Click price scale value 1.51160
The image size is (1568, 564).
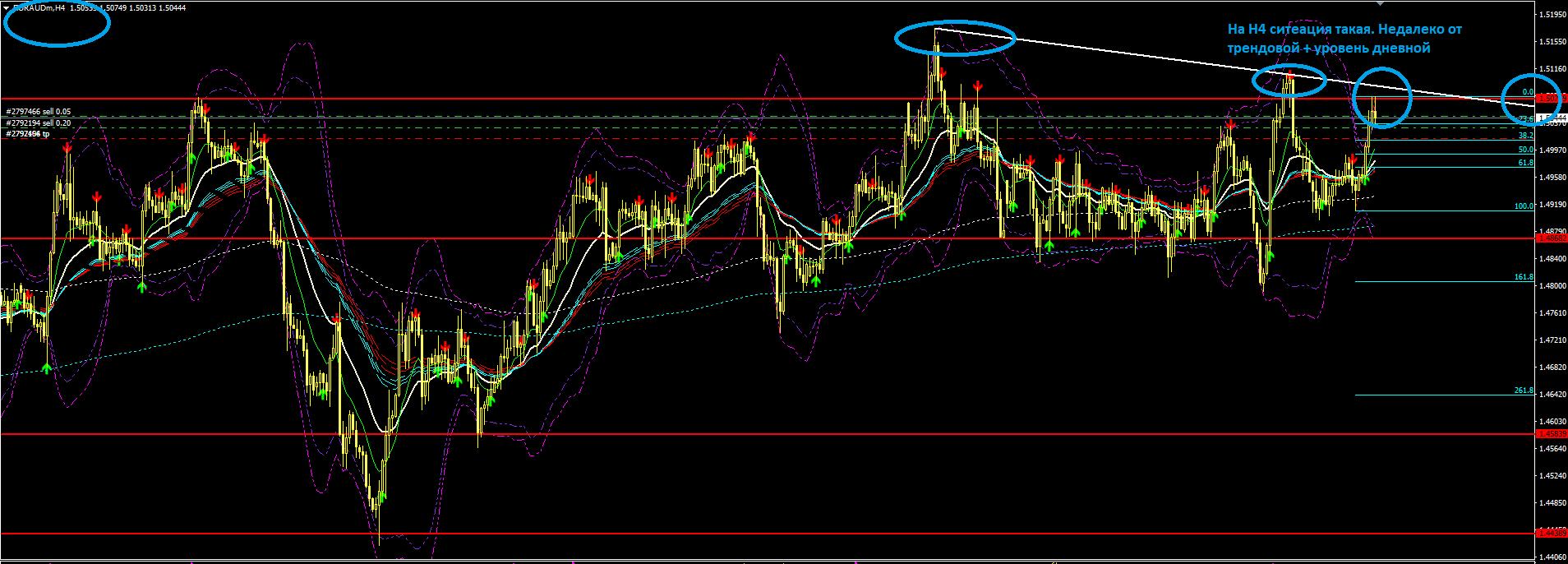(x=1552, y=68)
